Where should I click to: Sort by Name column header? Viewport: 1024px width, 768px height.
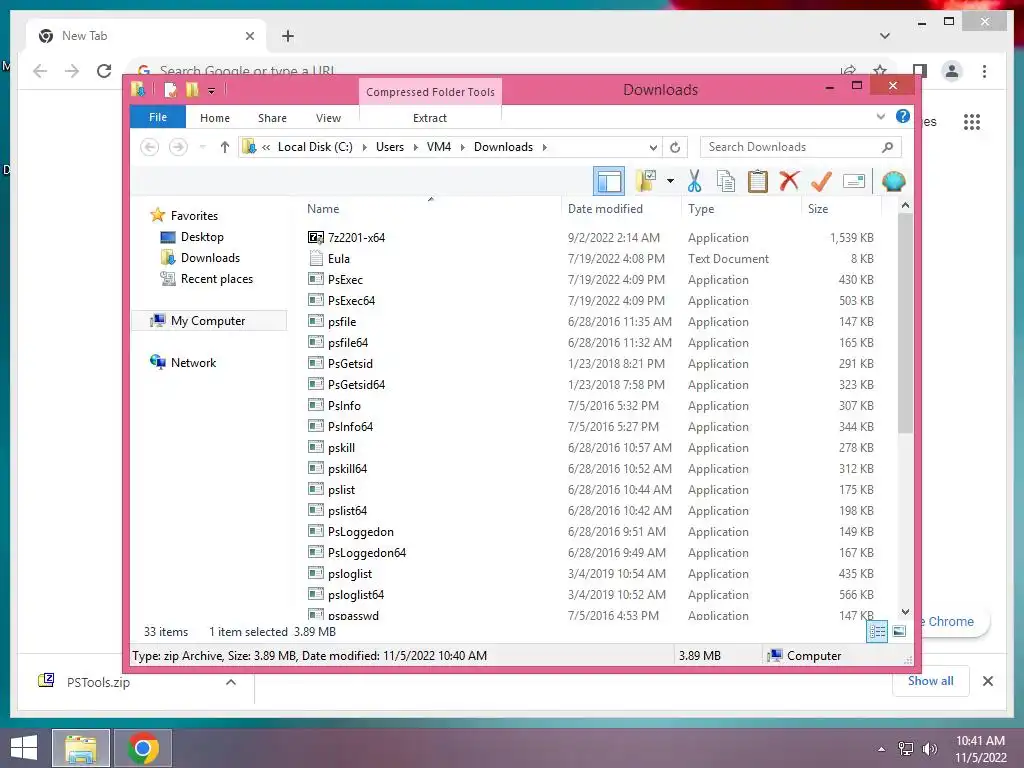[x=431, y=209]
